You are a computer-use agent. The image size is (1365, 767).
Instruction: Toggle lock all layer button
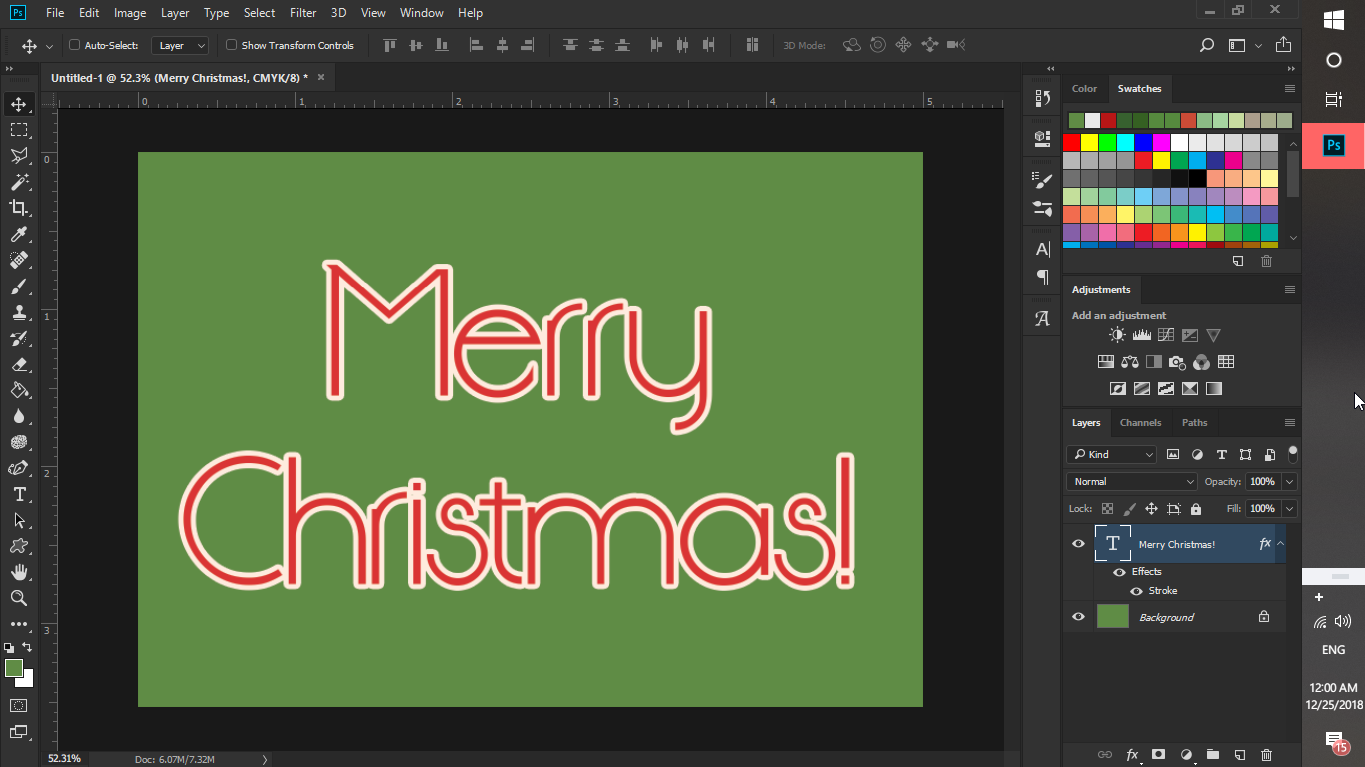point(1196,509)
